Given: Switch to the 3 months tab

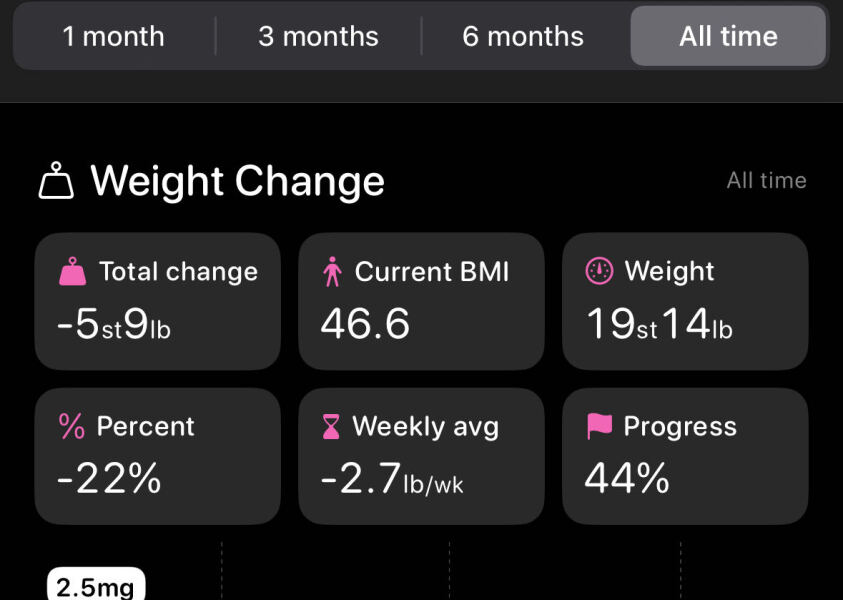Looking at the screenshot, I should coord(318,37).
